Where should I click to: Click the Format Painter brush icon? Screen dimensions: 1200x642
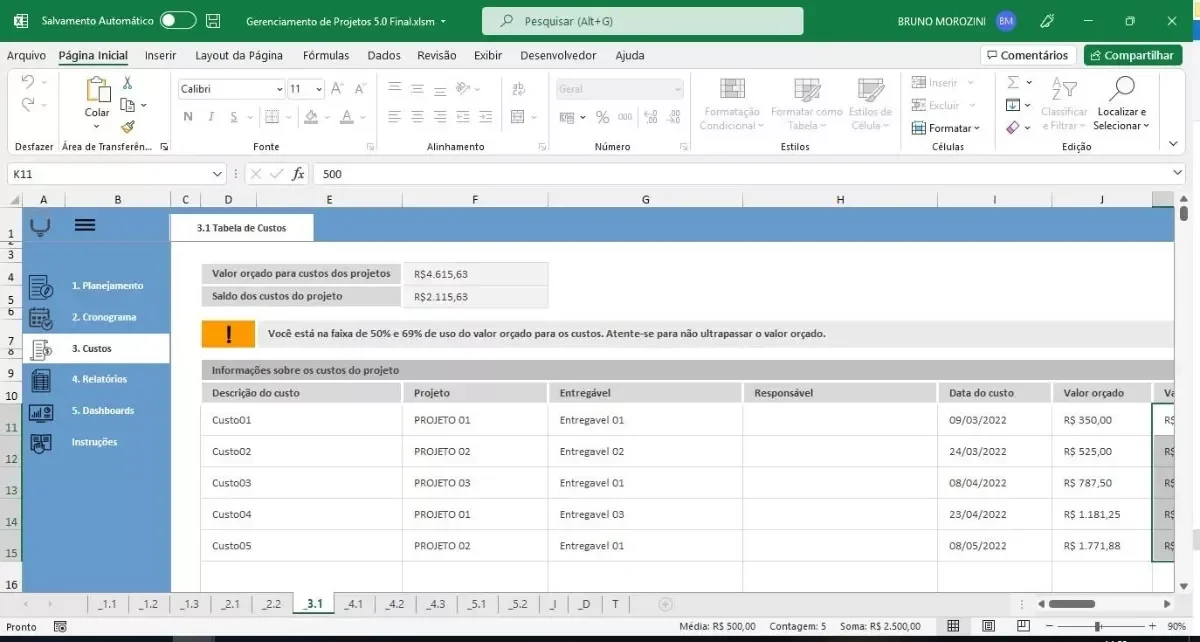pos(128,127)
